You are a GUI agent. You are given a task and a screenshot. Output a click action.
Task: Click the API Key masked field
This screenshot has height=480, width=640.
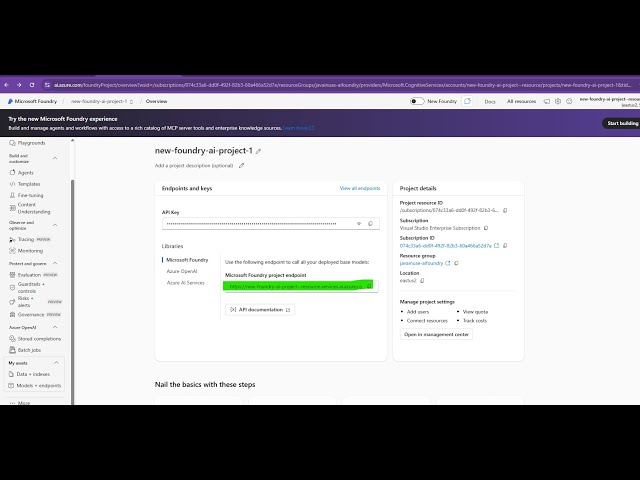tap(271, 224)
